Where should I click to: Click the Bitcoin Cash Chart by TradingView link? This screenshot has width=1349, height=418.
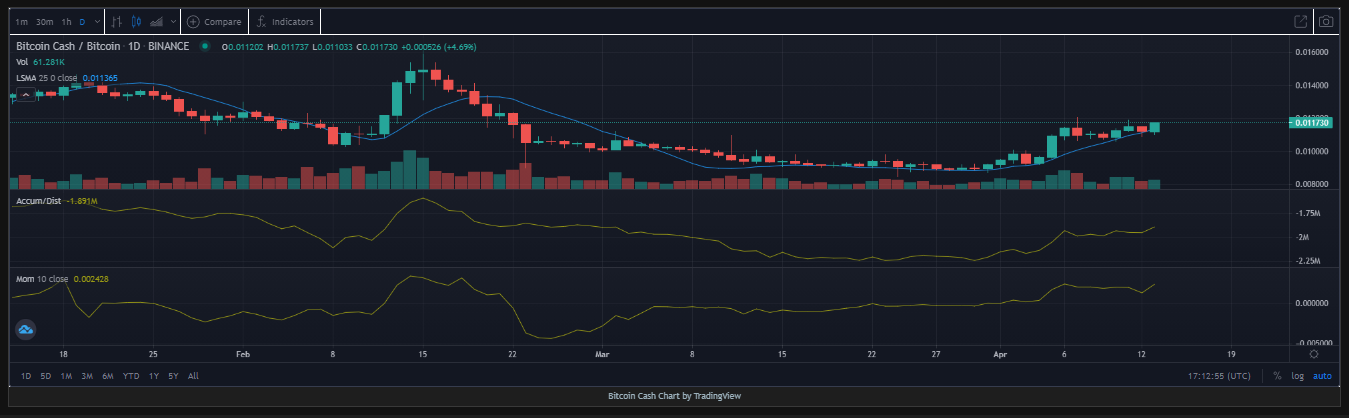pyautogui.click(x=674, y=396)
